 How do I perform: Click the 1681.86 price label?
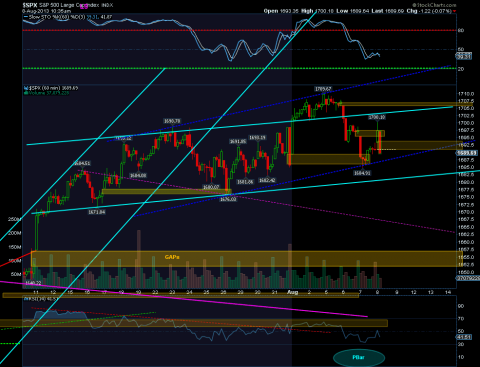pos(245,182)
